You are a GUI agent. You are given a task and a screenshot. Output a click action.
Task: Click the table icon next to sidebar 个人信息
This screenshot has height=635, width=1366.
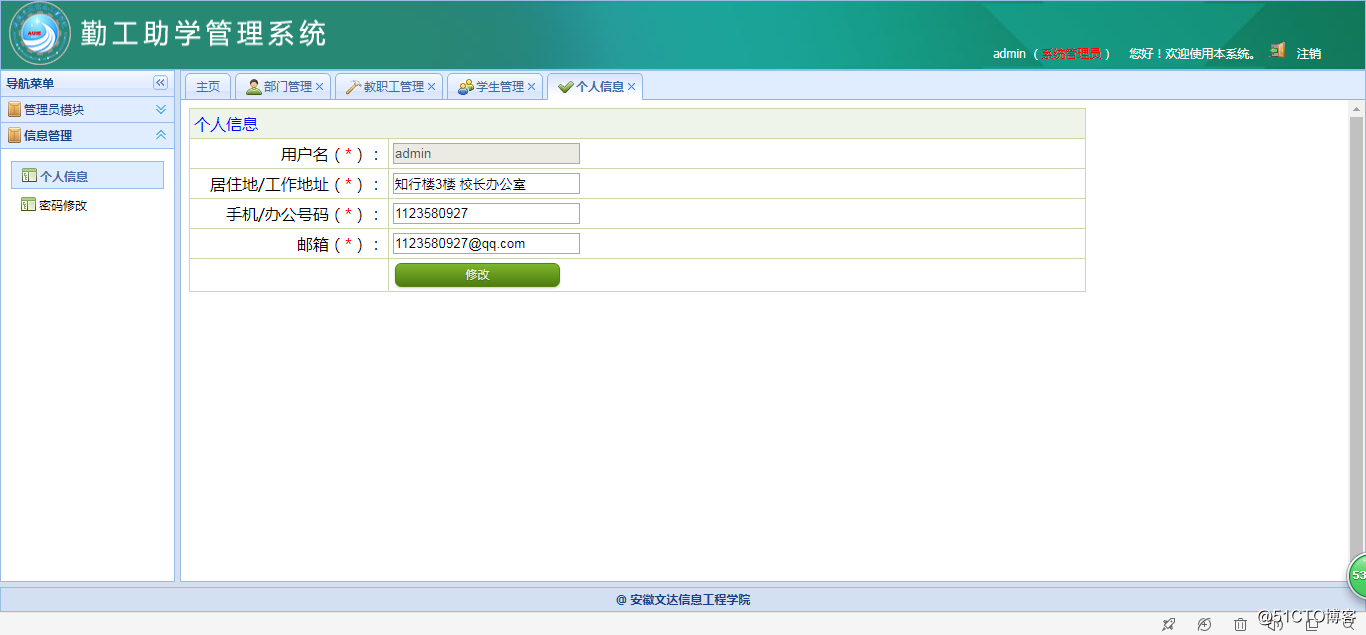pos(28,176)
